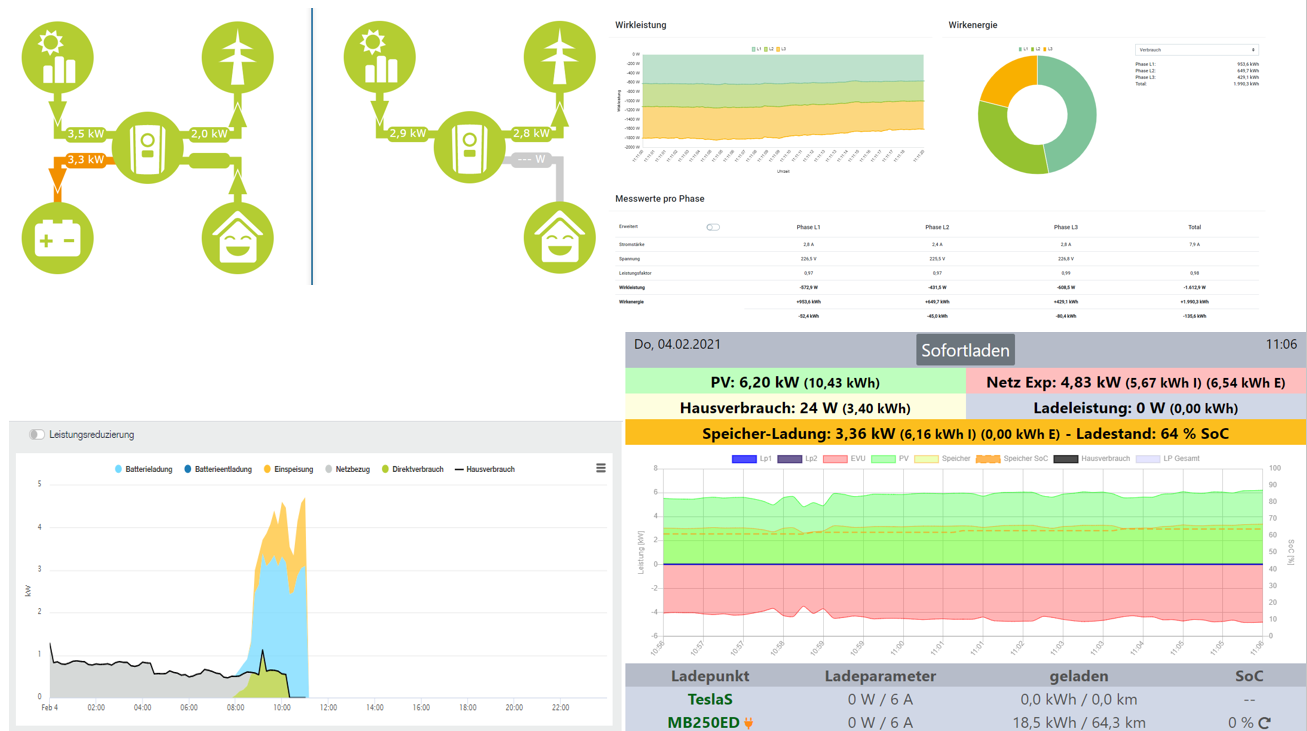Click the house icon below the '--- W' line
1307x731 pixels.
tap(560, 238)
